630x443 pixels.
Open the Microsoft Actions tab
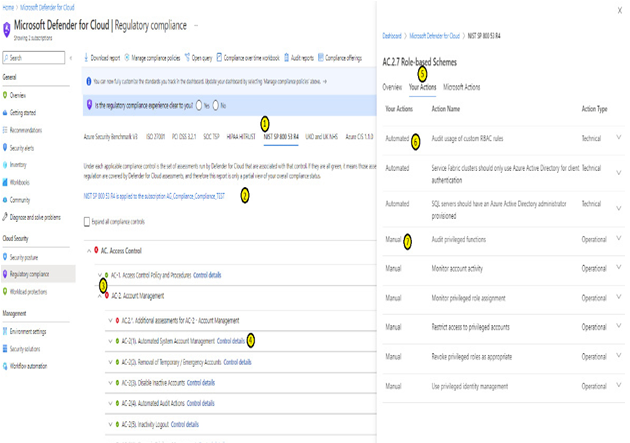(462, 87)
